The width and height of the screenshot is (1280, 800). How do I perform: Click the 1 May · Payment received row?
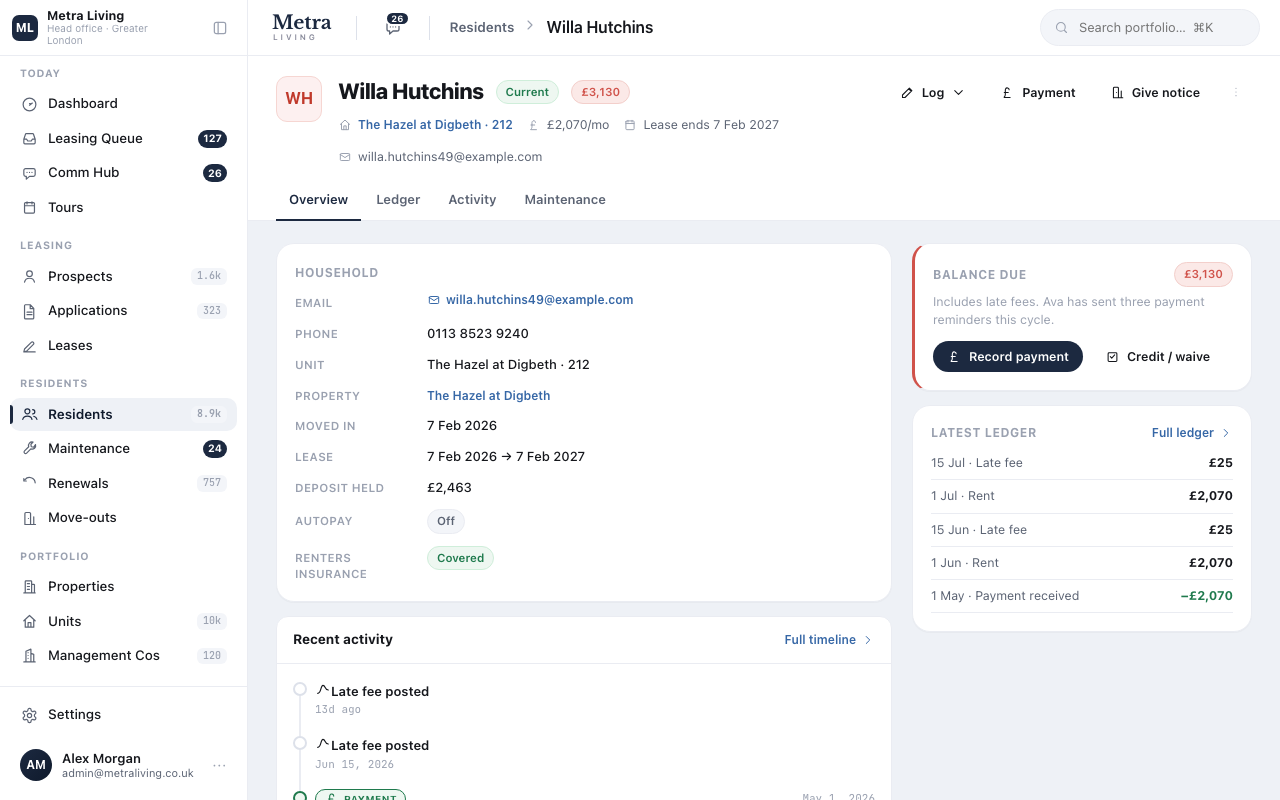1082,596
